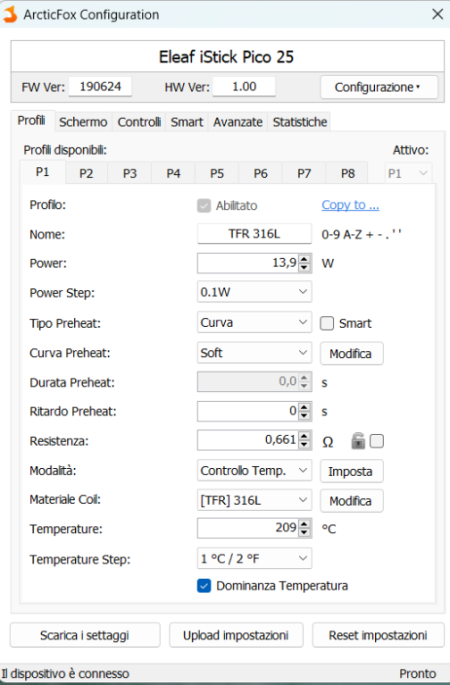Viewport: 450px width, 685px height.
Task: Open the Curva Preheat dropdown
Action: coord(254,353)
